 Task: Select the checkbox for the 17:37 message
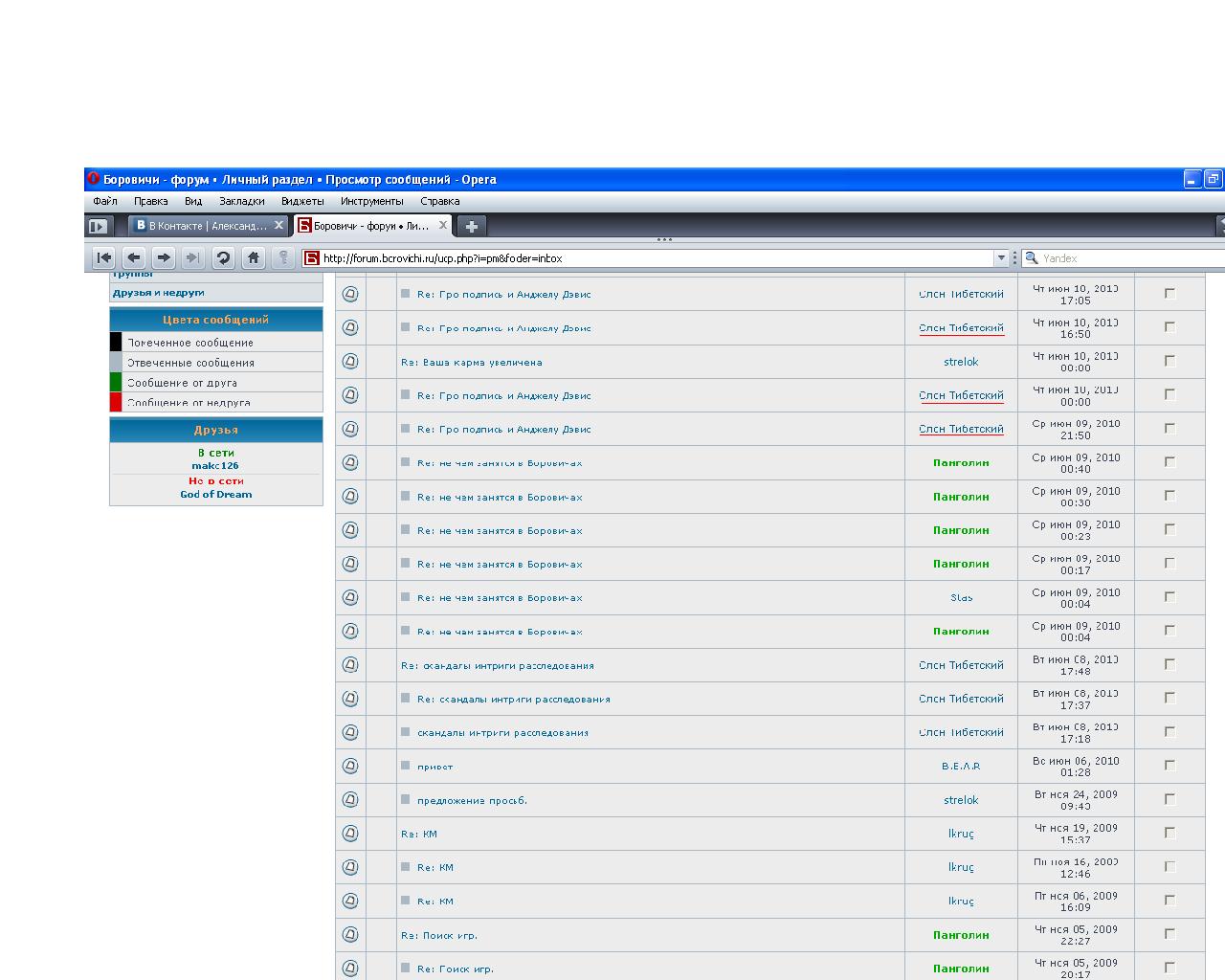[1169, 699]
